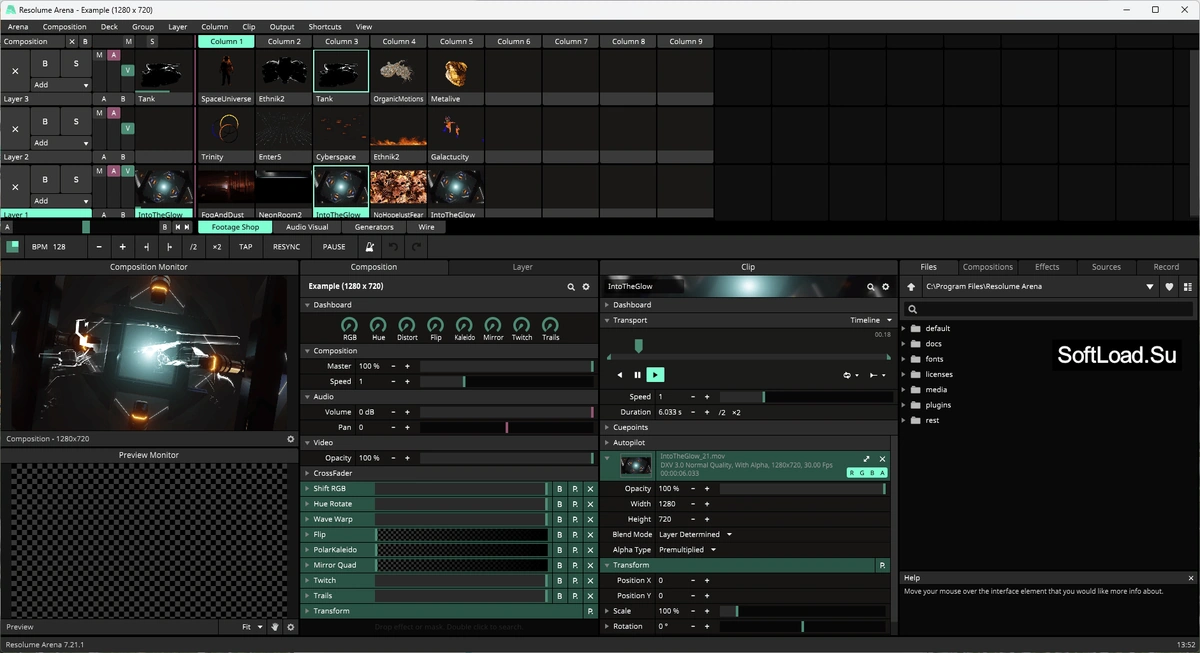Open Composition Monitor gear settings
Image resolution: width=1200 pixels, height=653 pixels.
point(291,439)
